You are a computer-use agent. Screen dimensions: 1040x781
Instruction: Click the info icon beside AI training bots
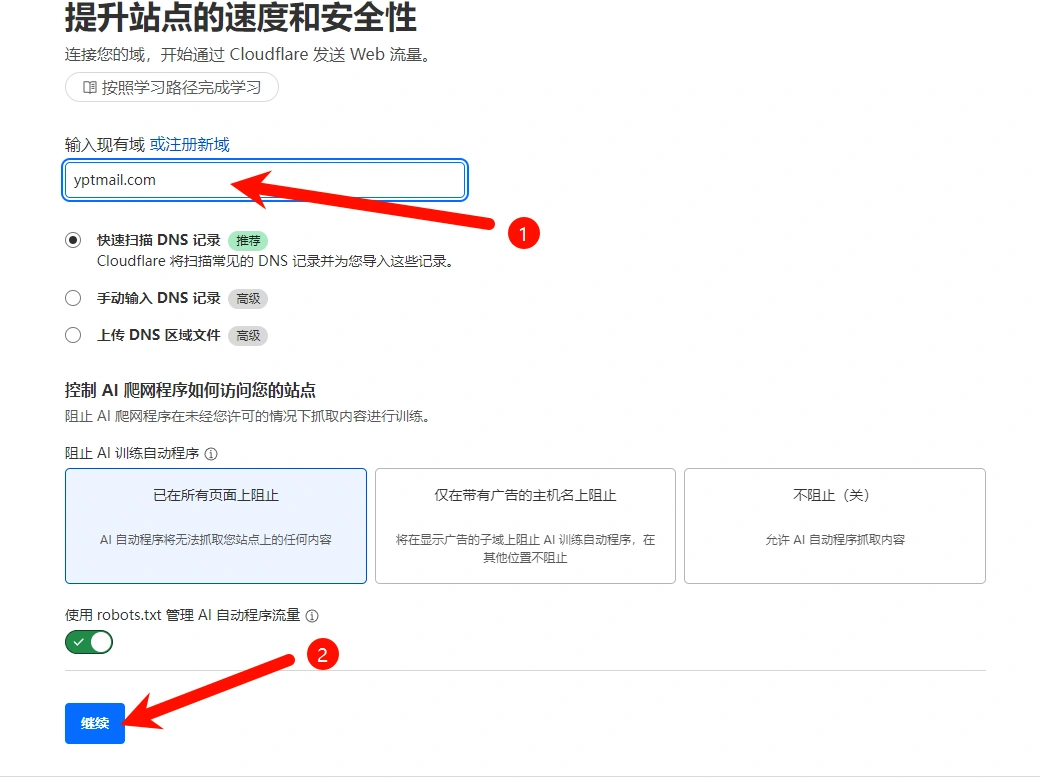click(x=211, y=453)
